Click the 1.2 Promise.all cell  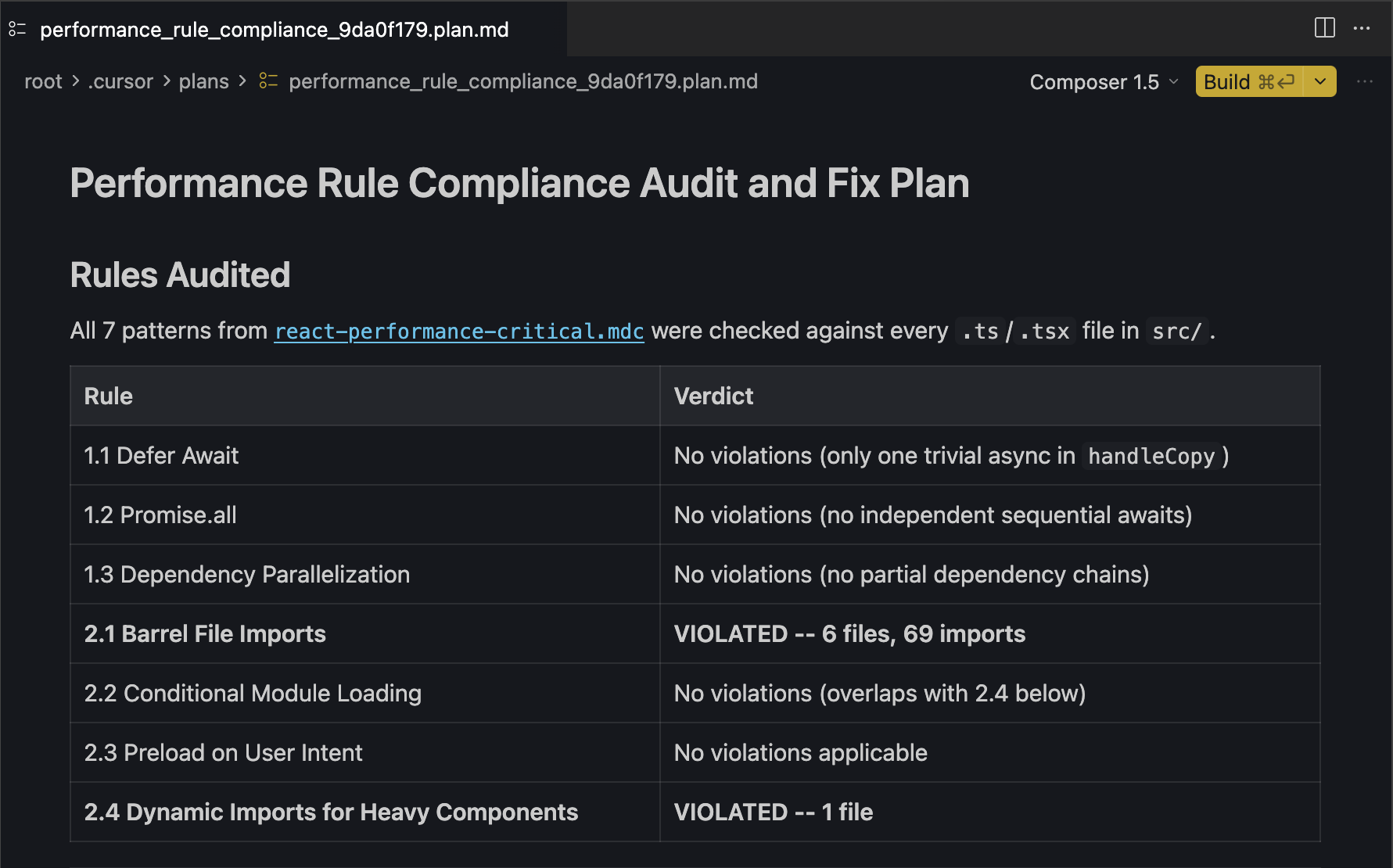364,515
